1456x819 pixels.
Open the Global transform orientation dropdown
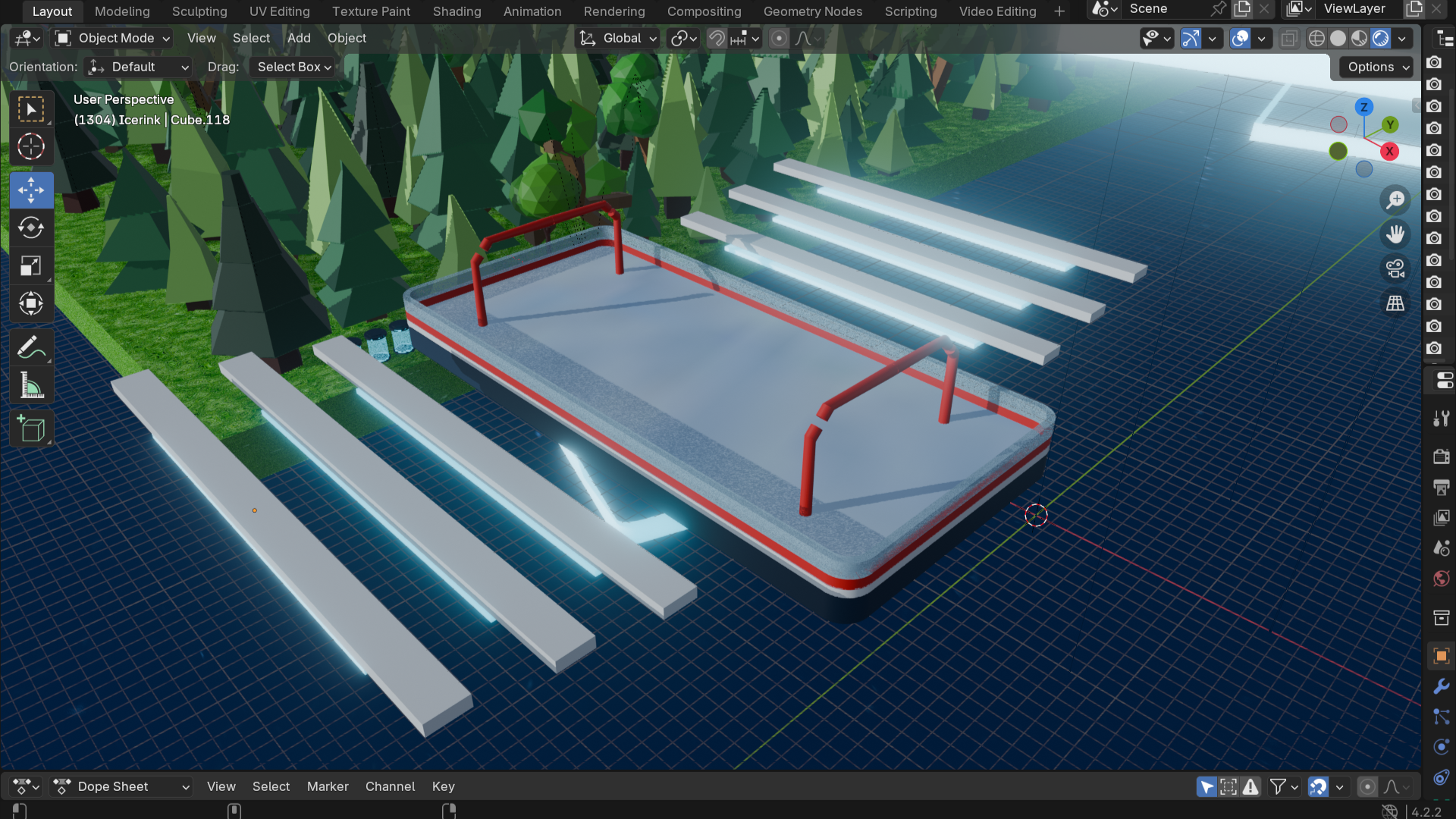point(618,38)
